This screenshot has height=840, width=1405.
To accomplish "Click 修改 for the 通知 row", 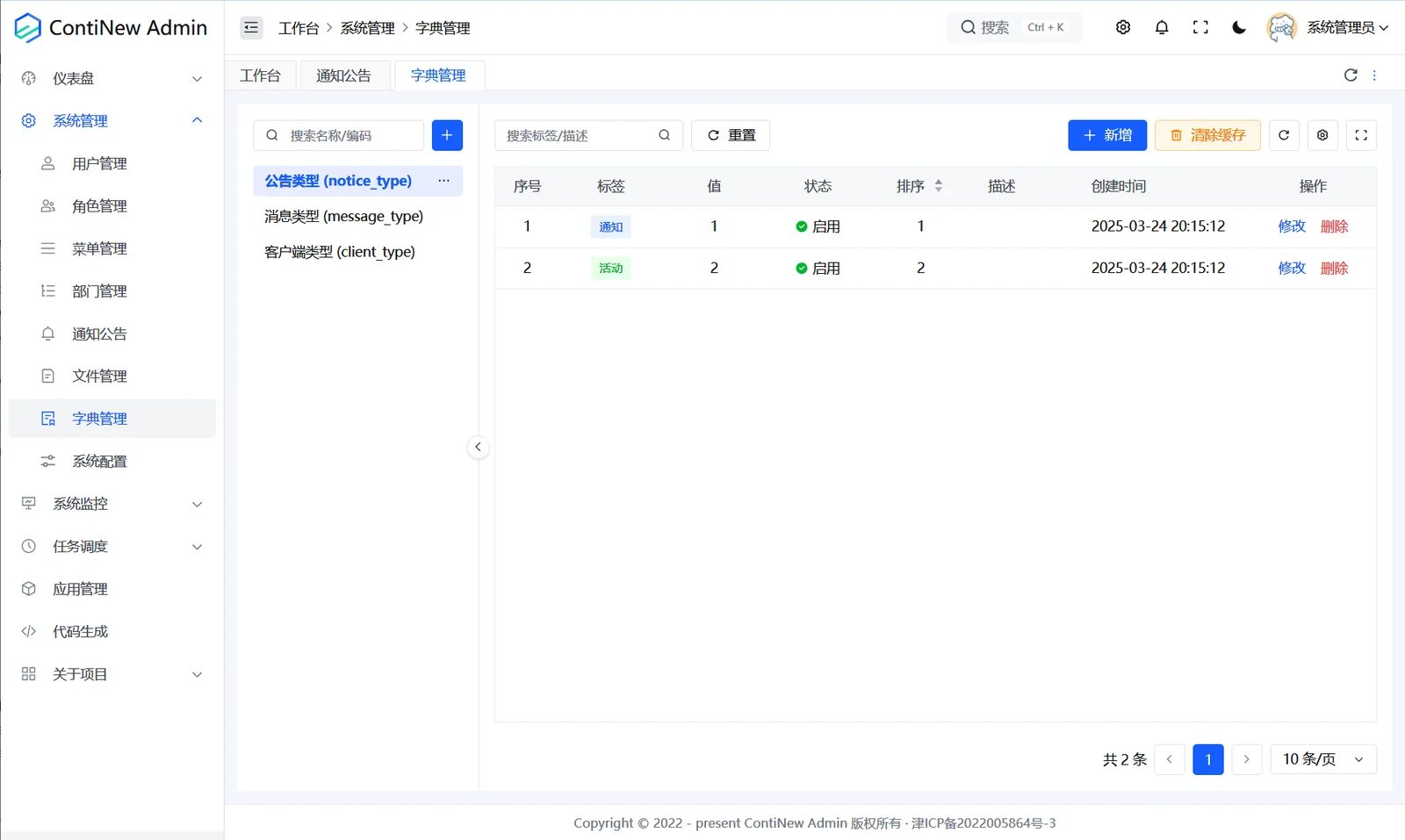I will (1292, 226).
